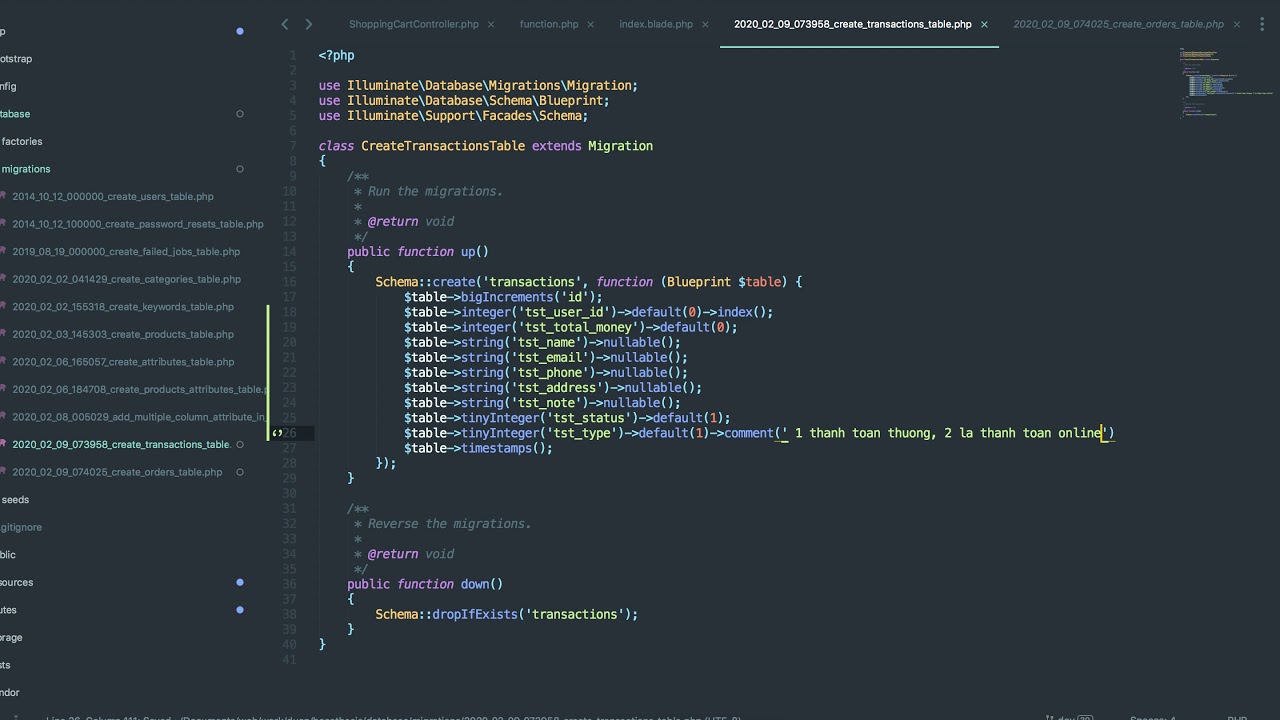This screenshot has height=720, width=1280.
Task: Close the create_orders_table.php tab
Action: [1236, 24]
